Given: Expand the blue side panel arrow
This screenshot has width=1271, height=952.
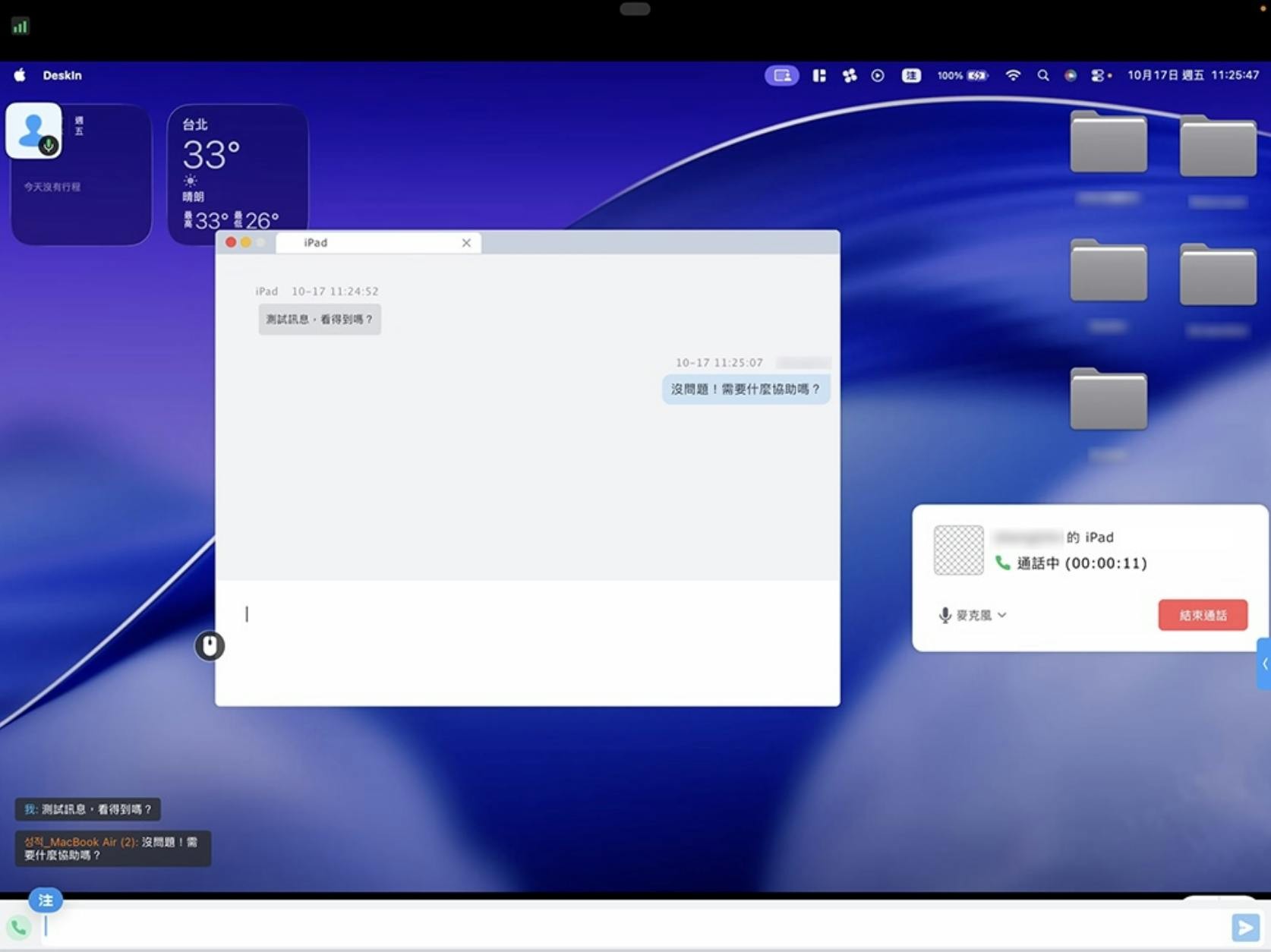Looking at the screenshot, I should click(1264, 664).
